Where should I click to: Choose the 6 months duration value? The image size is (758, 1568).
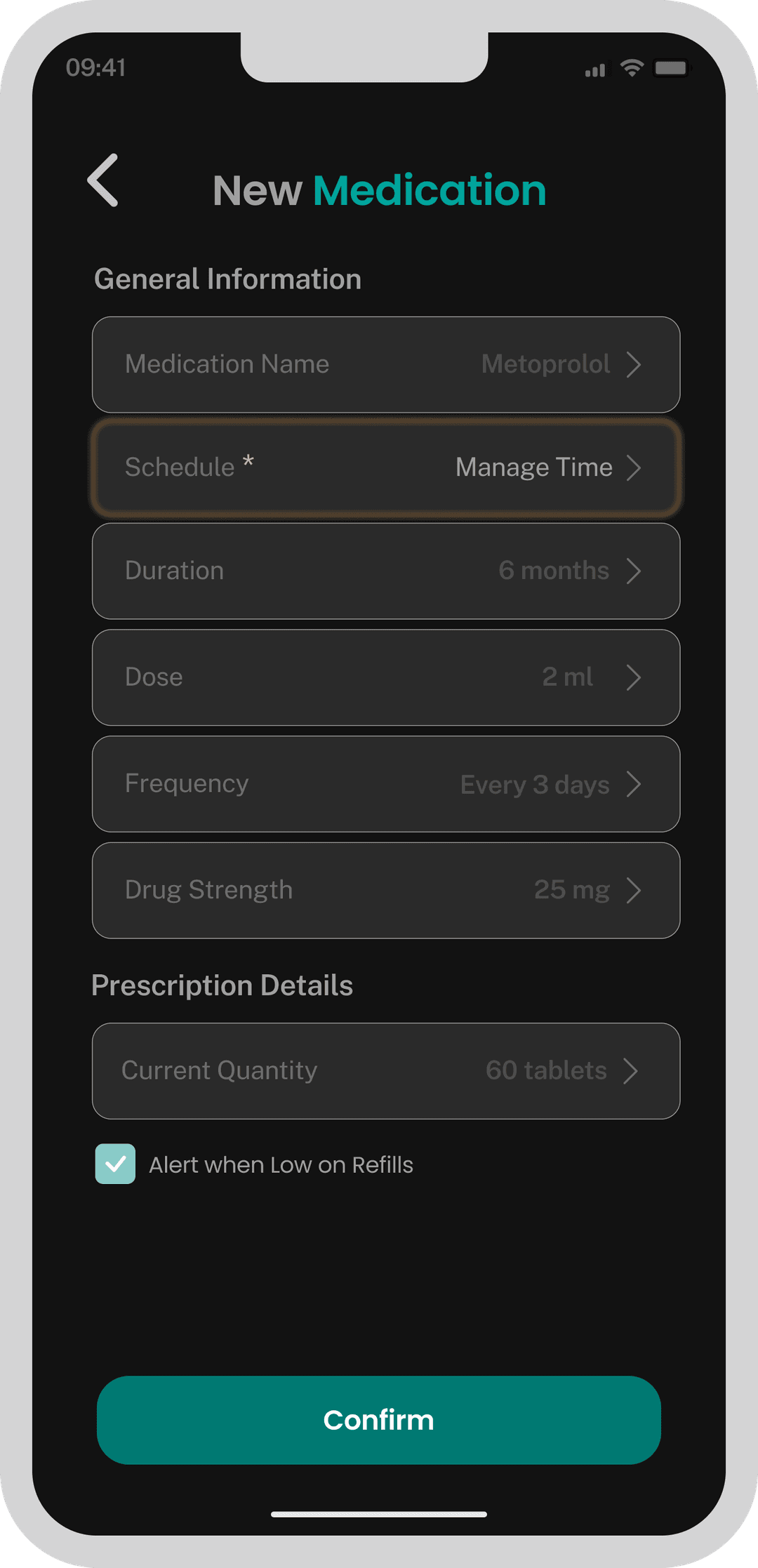(x=553, y=571)
